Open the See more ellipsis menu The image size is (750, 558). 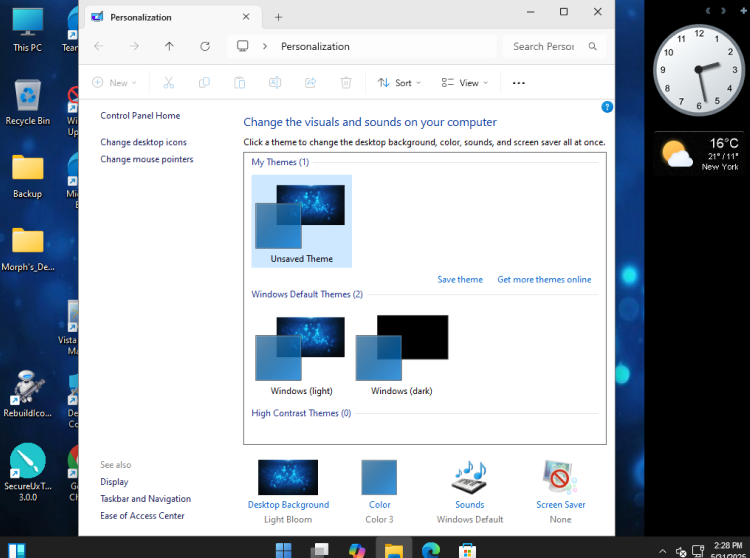[518, 83]
